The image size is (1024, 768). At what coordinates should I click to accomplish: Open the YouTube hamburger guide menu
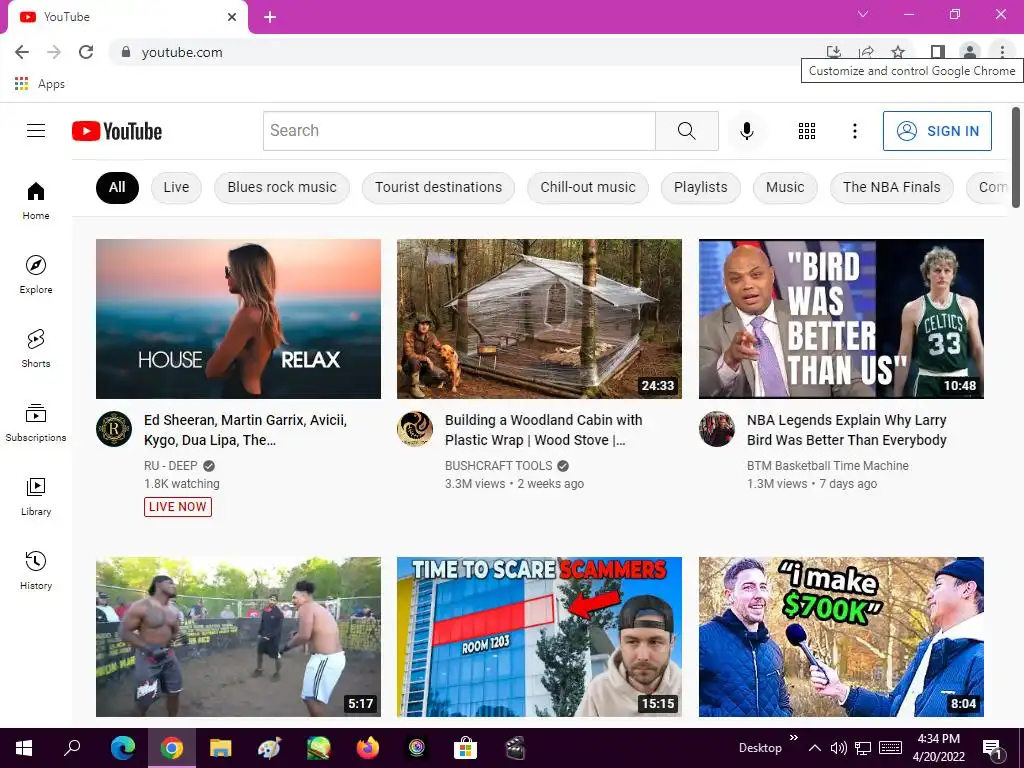pyautogui.click(x=36, y=131)
